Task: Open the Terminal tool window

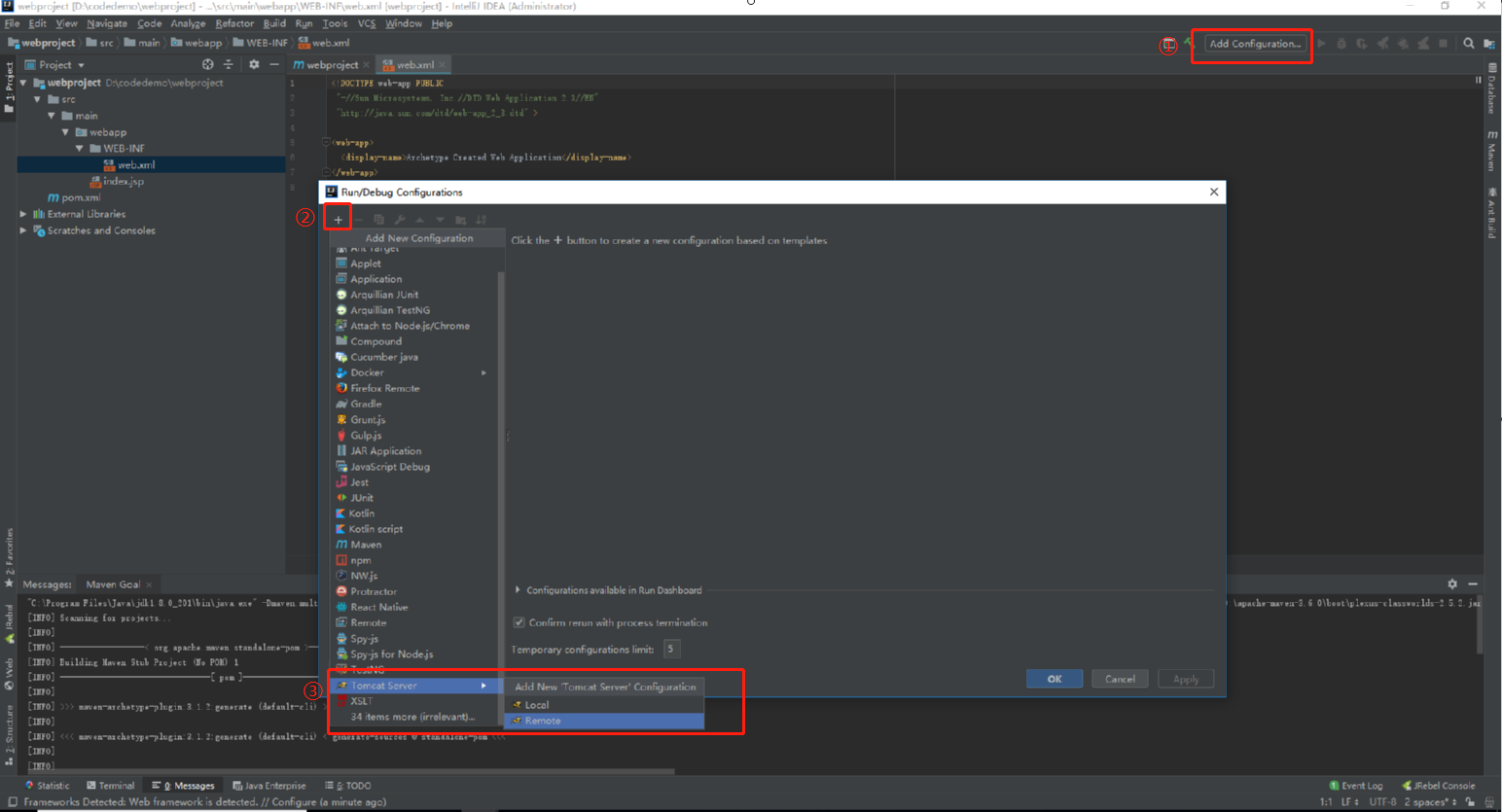Action: [110, 785]
